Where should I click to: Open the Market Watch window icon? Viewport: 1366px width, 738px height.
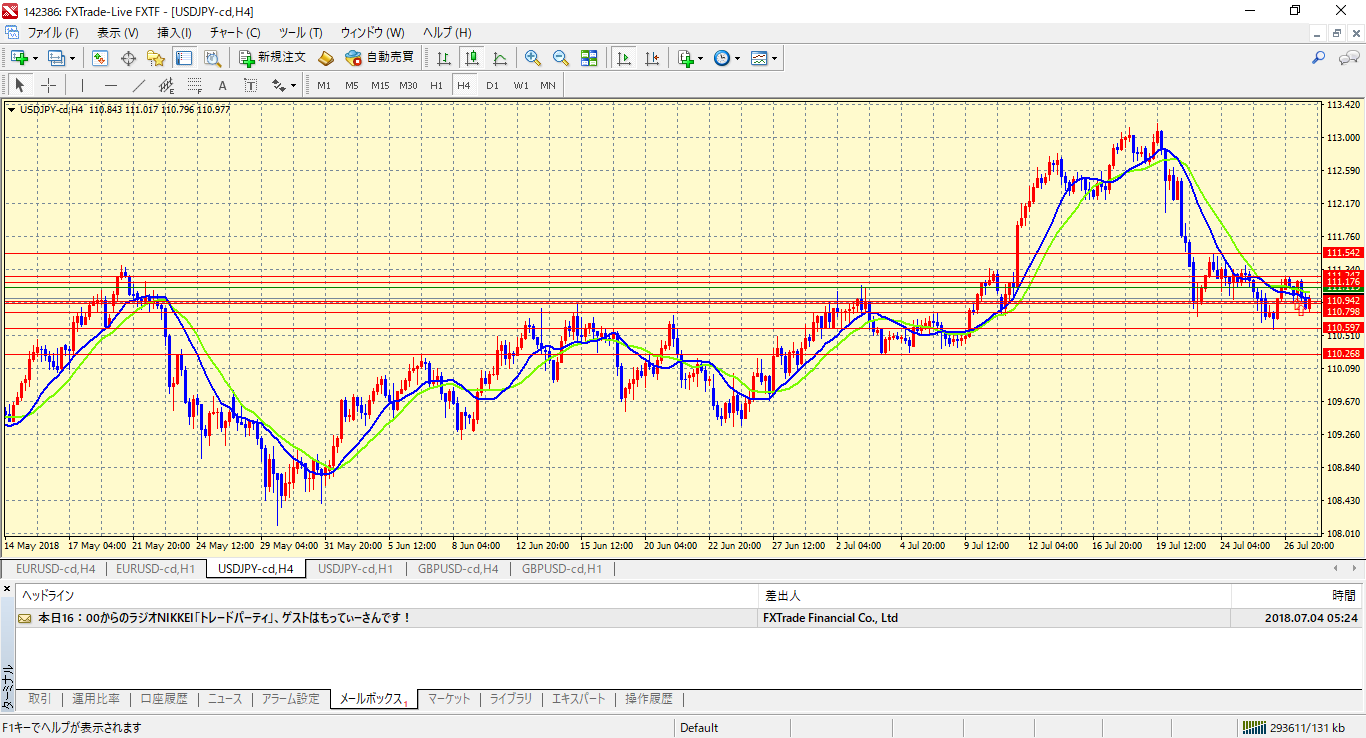(x=100, y=58)
